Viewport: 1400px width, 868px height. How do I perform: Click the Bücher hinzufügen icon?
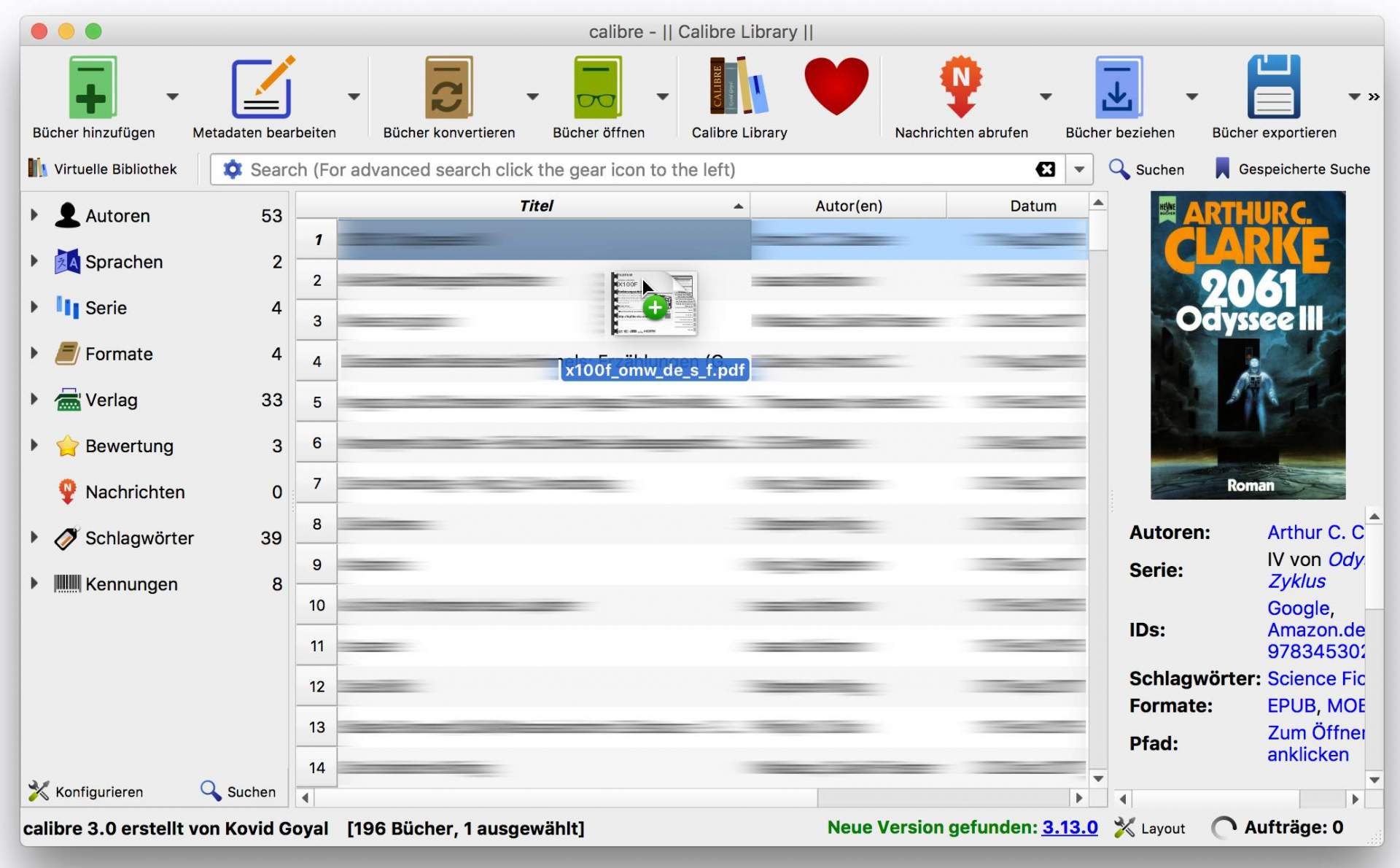(93, 88)
